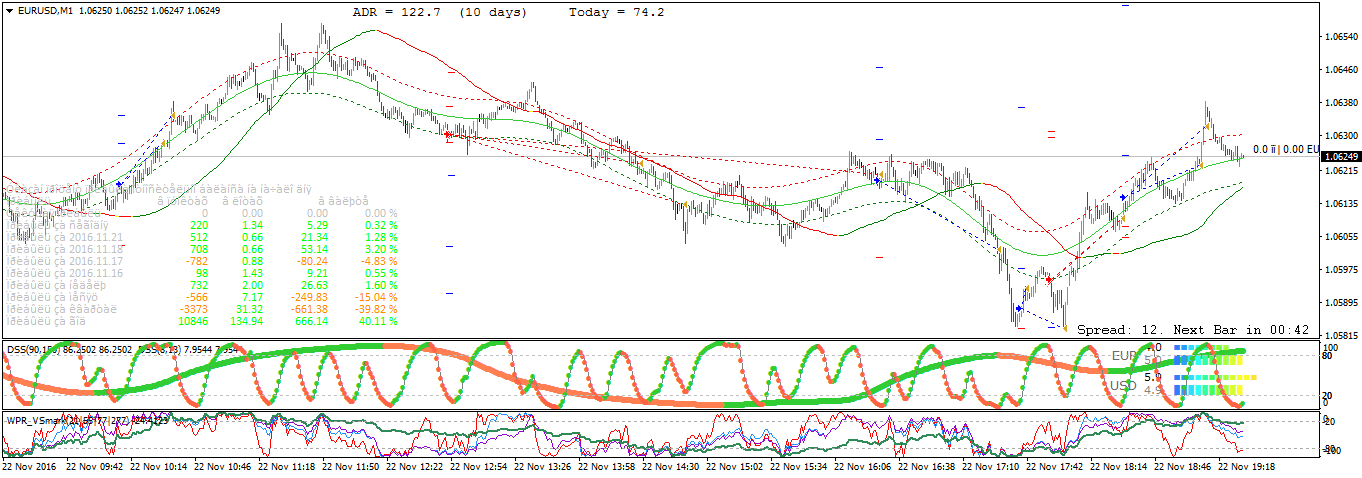
Task: Click the 1.06135 price scale level
Action: (1340, 203)
